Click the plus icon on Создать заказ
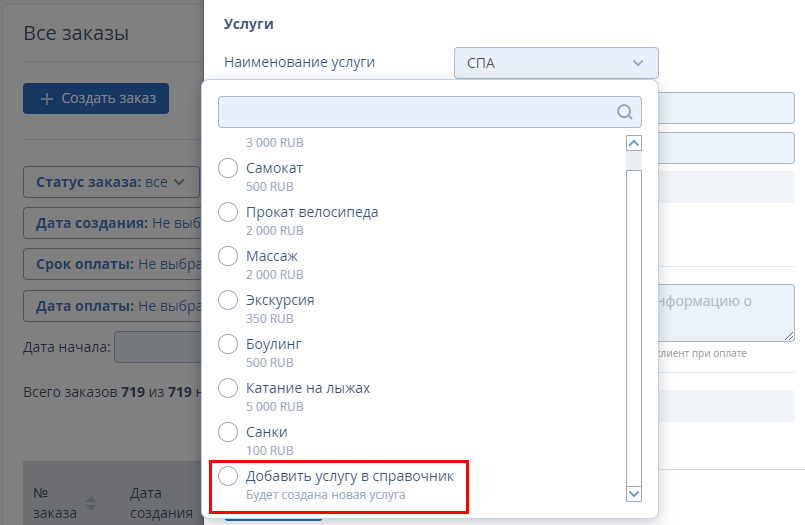Image resolution: width=805 pixels, height=525 pixels. [x=47, y=99]
